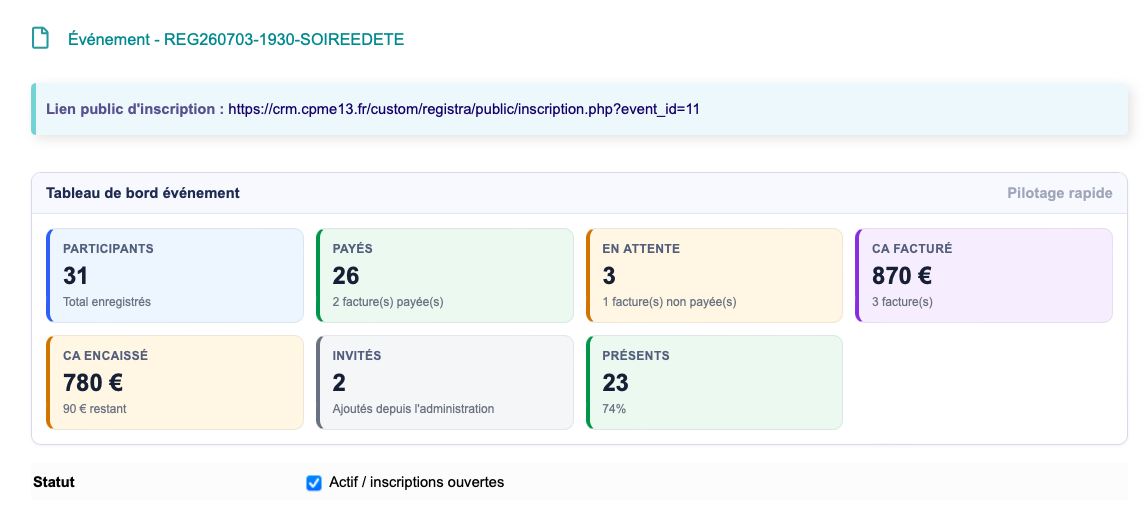Click the Tableau de bord événement header
This screenshot has height=512, width=1147.
[143, 193]
